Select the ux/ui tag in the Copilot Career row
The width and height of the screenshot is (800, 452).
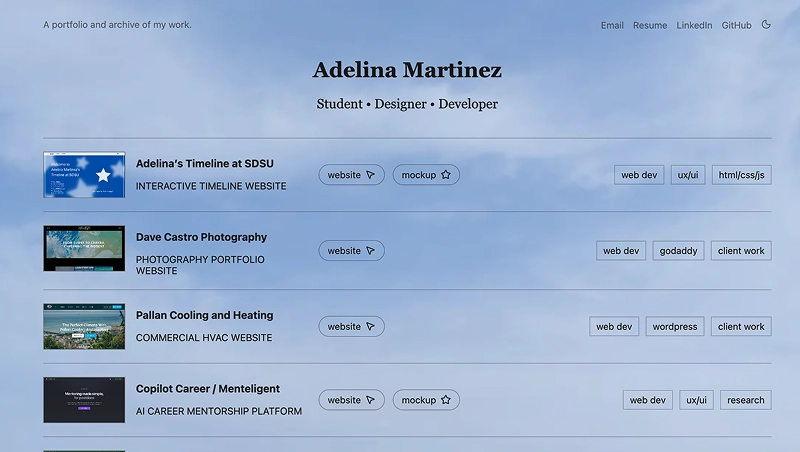tap(696, 400)
